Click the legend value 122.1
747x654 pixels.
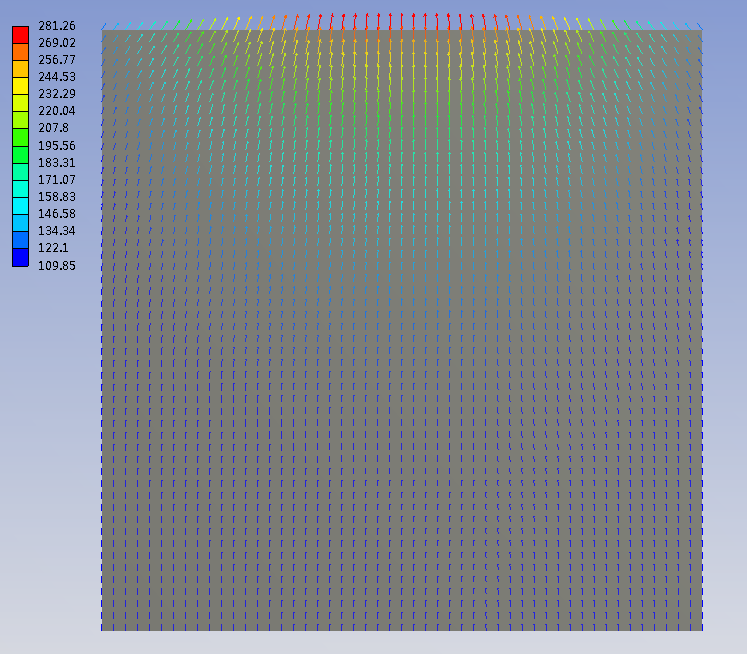(53, 248)
